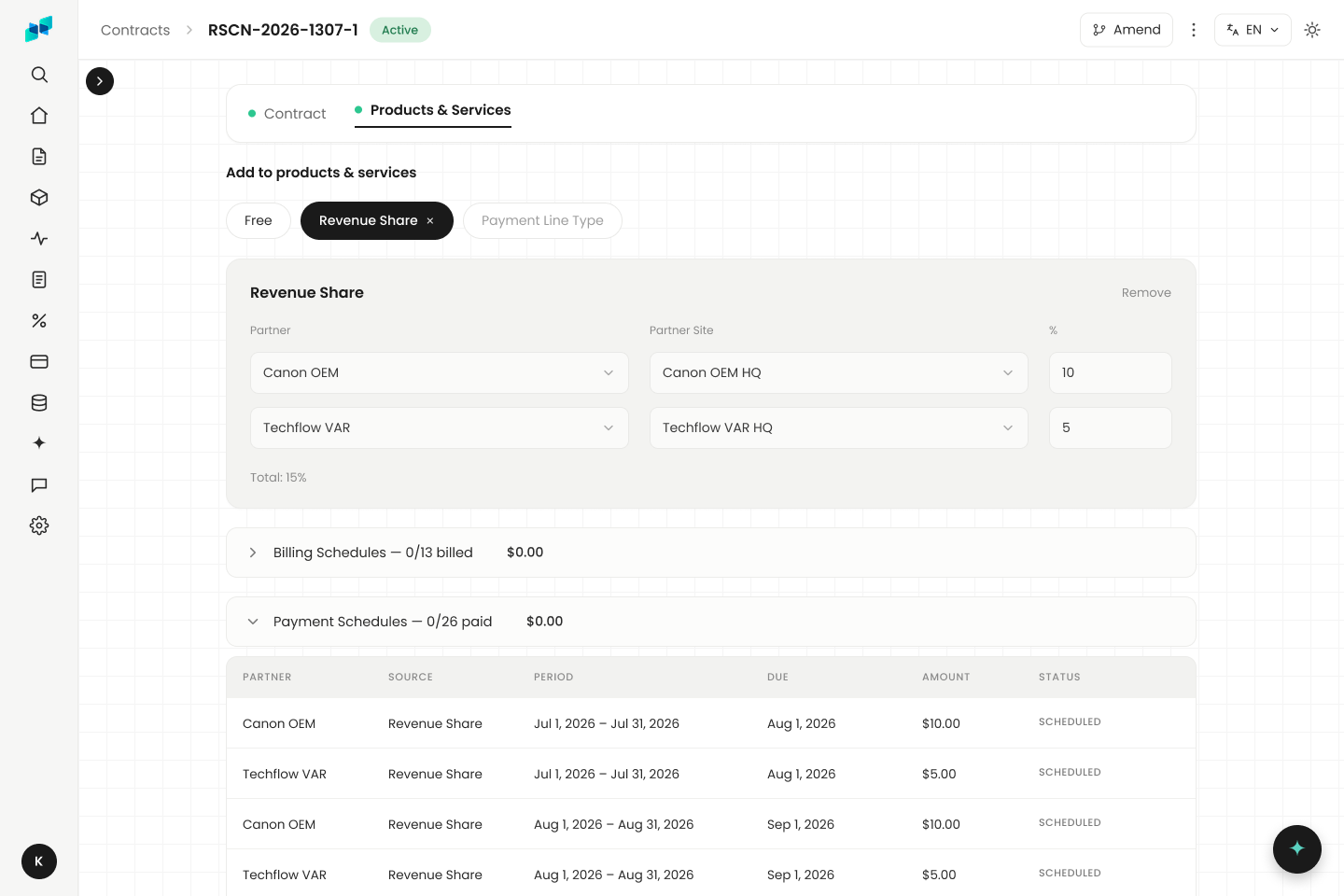1344x896 pixels.
Task: Switch to the Contract tab
Action: [287, 114]
